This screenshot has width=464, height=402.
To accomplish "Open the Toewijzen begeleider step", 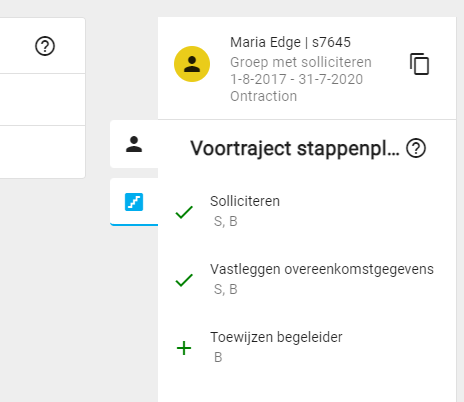I will pos(307,347).
